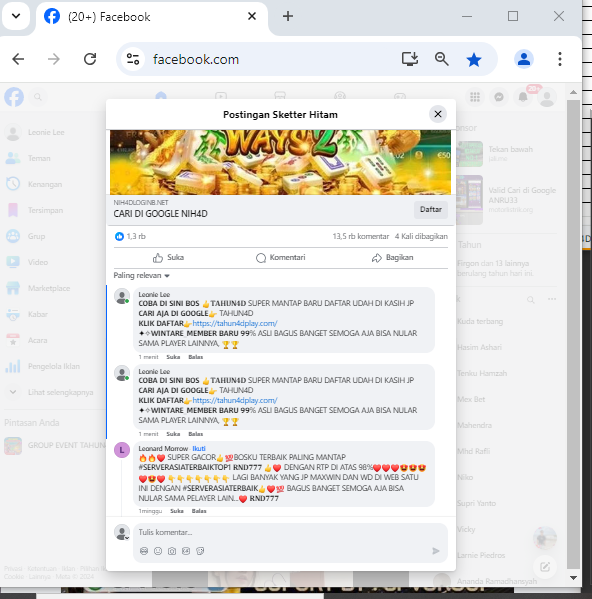592x599 pixels.
Task: Click the bookmark star icon
Action: [x=474, y=60]
